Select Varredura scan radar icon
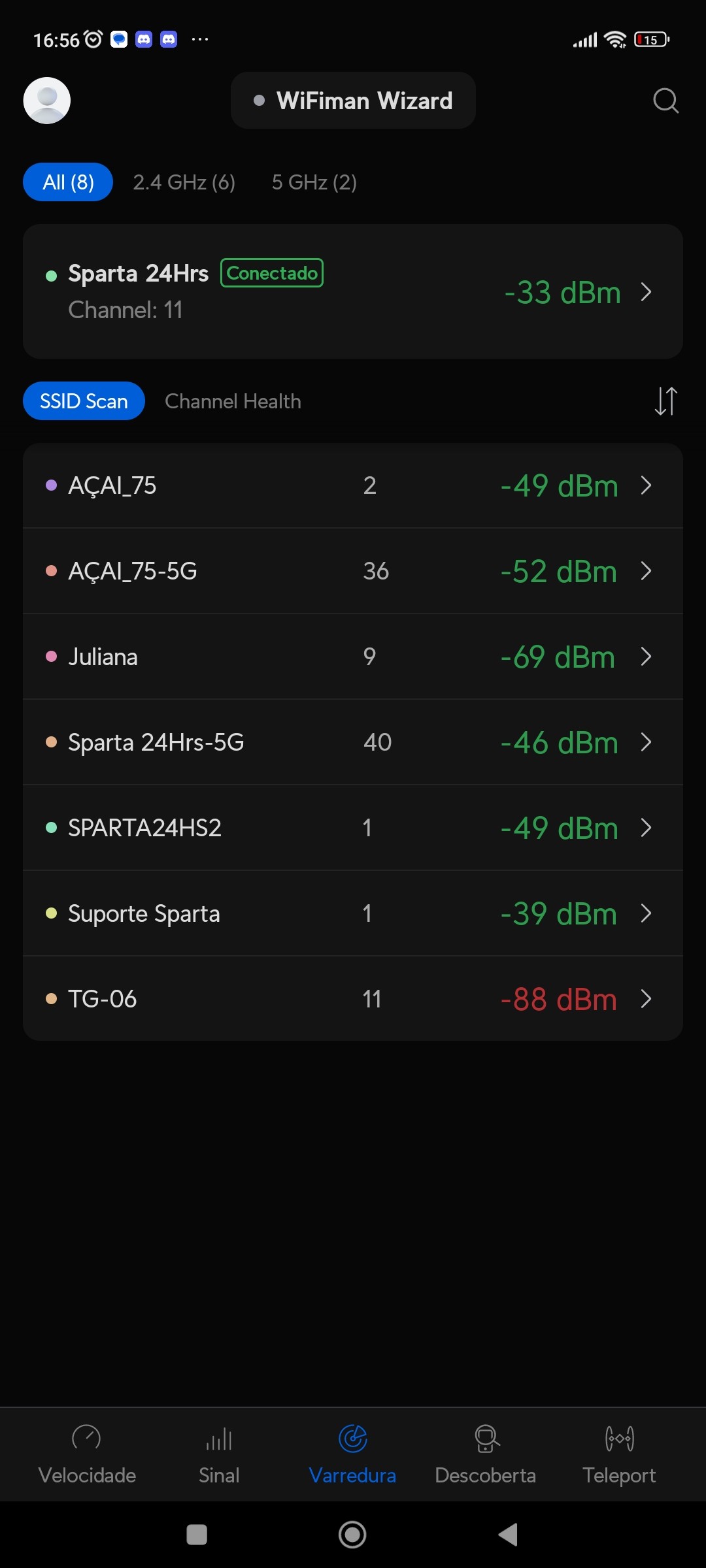This screenshot has height=1568, width=706. [352, 1439]
